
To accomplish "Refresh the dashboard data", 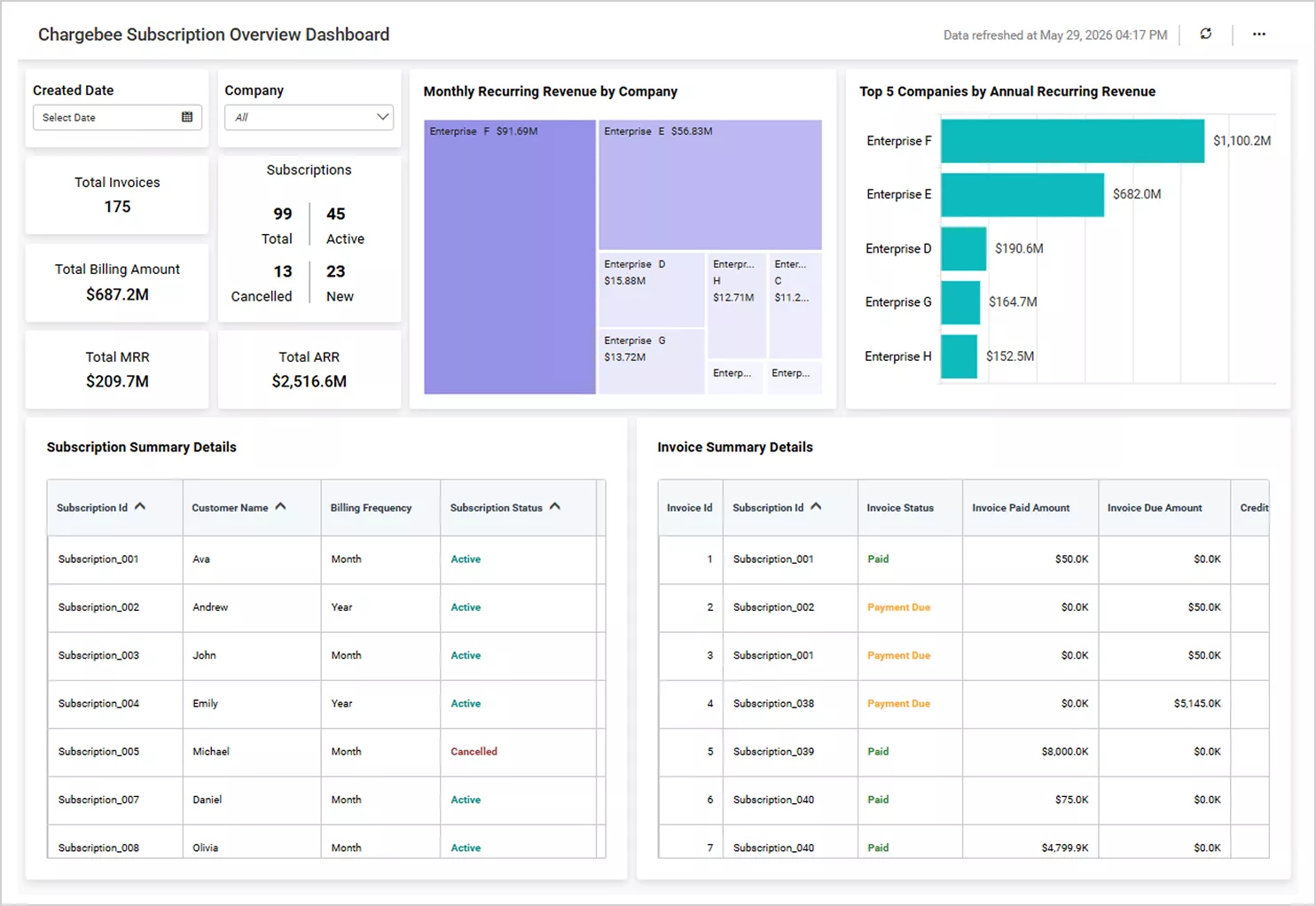I will coord(1205,34).
